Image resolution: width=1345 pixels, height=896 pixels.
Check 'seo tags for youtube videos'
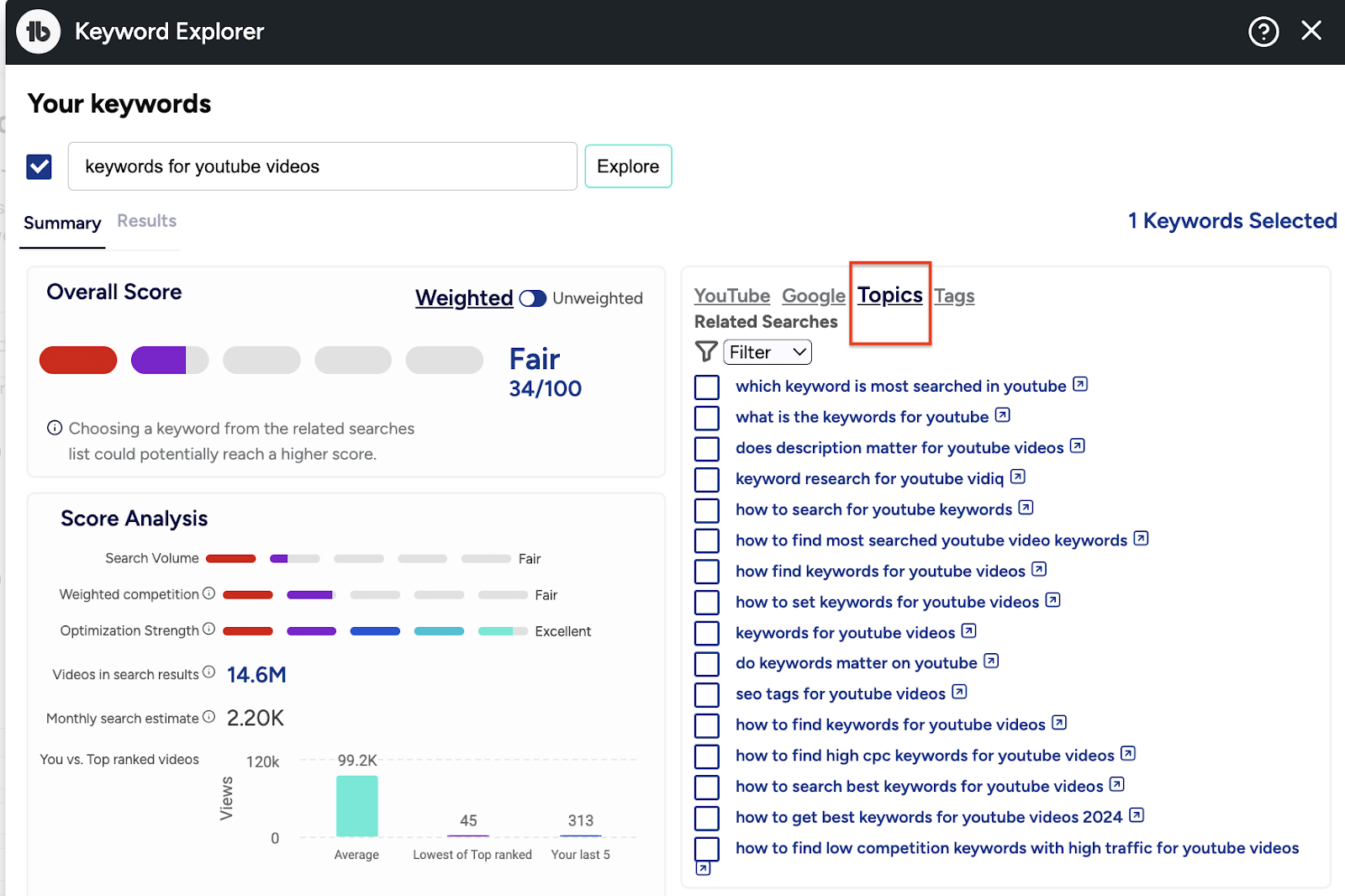[707, 695]
